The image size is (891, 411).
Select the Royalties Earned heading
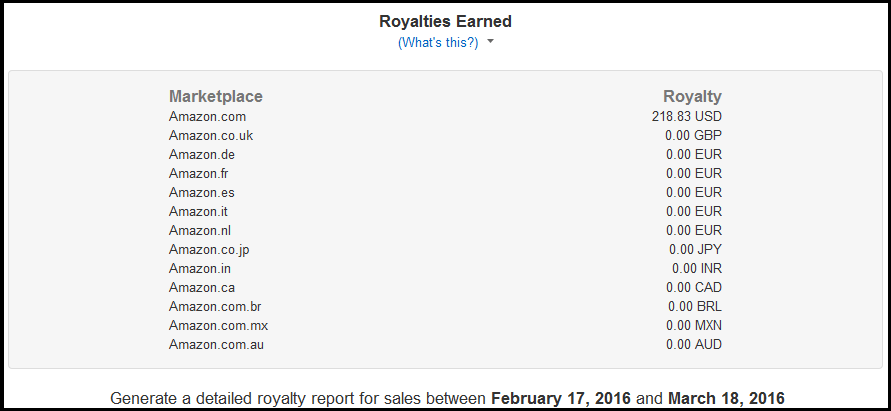(x=446, y=22)
